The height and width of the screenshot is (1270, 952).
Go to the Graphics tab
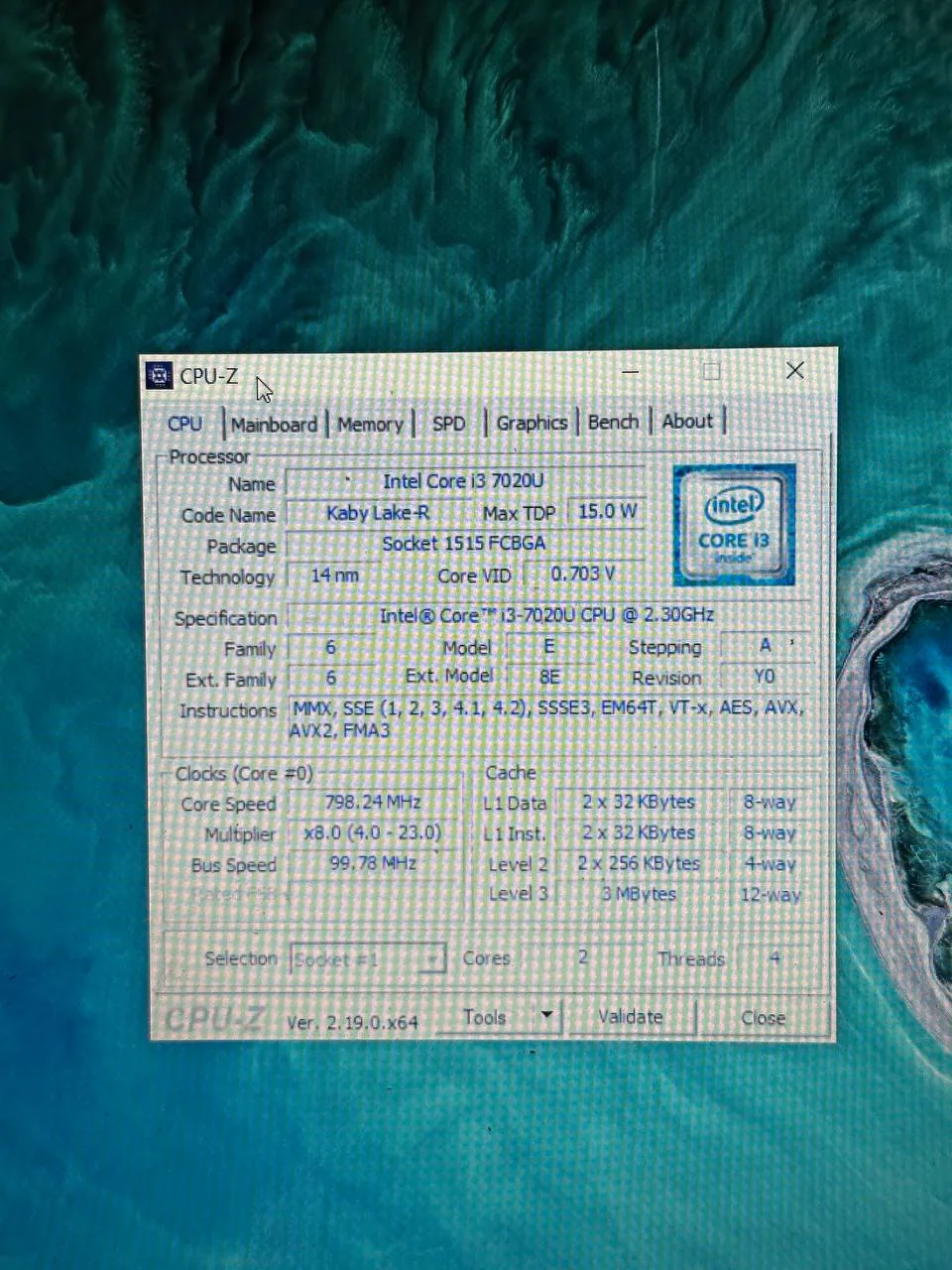[532, 422]
